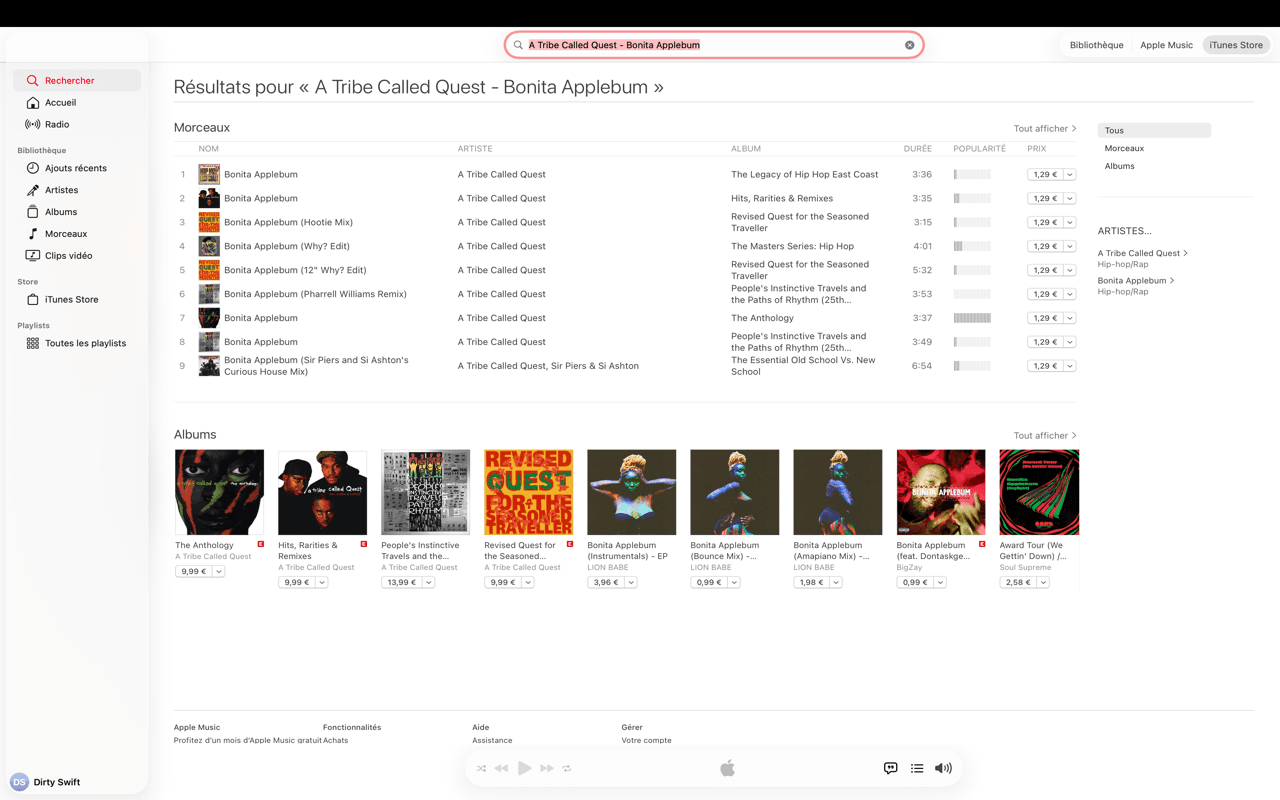This screenshot has height=800, width=1280.
Task: Open Assistance footer link
Action: [x=492, y=741]
